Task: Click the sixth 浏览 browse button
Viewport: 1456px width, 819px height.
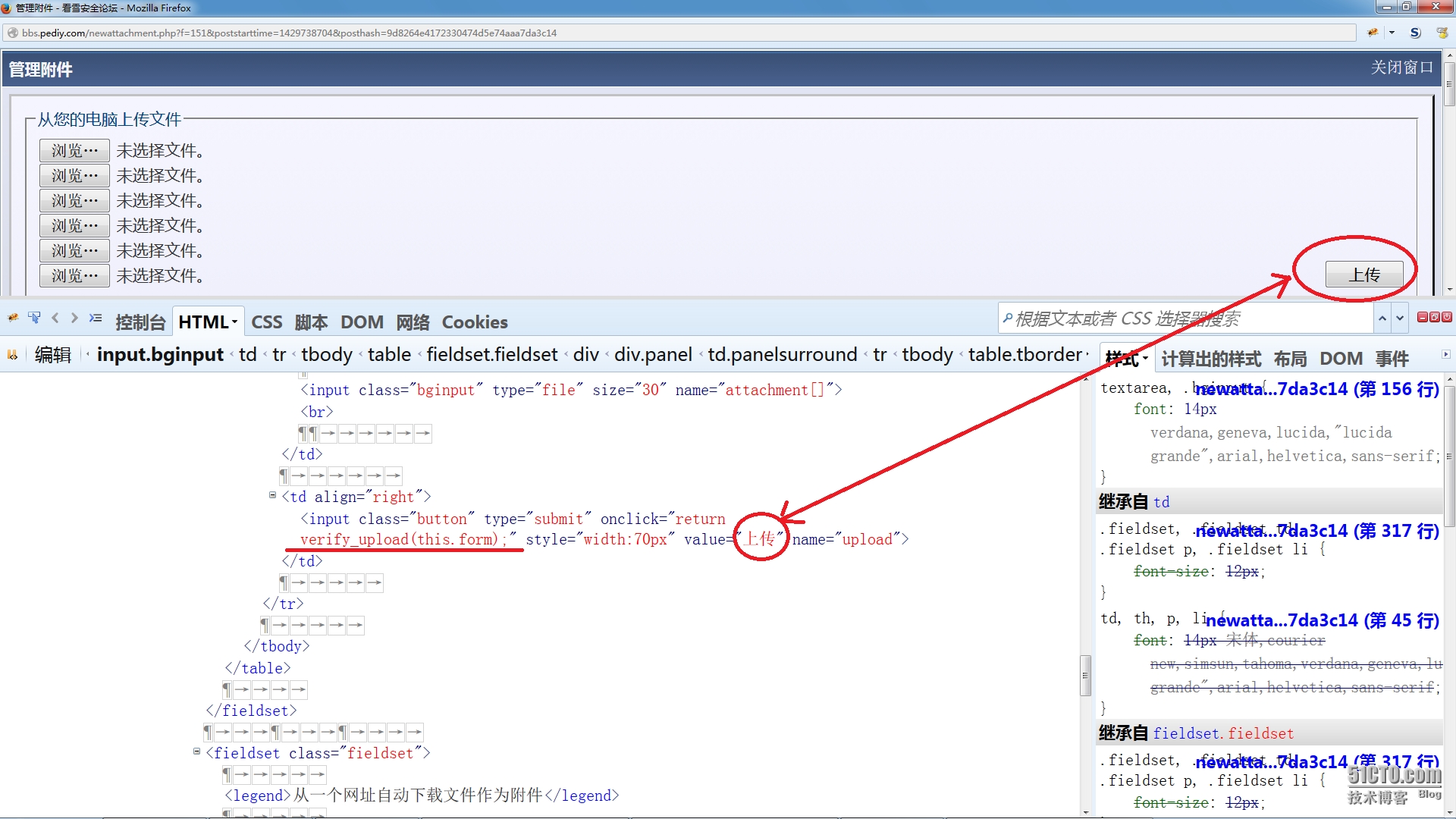Action: pos(74,276)
